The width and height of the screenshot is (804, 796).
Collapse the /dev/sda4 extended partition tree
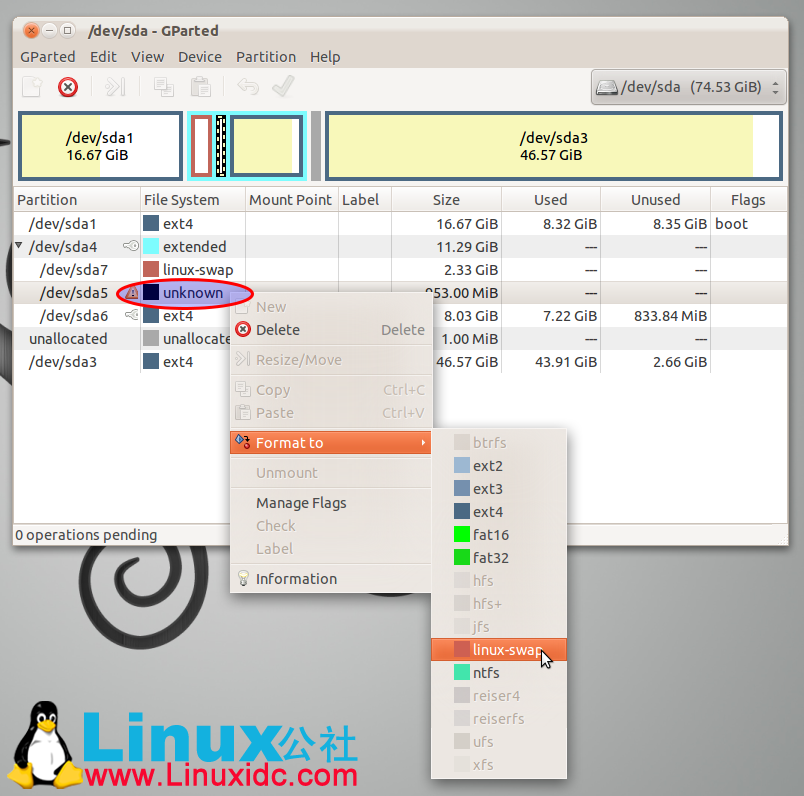coord(20,247)
